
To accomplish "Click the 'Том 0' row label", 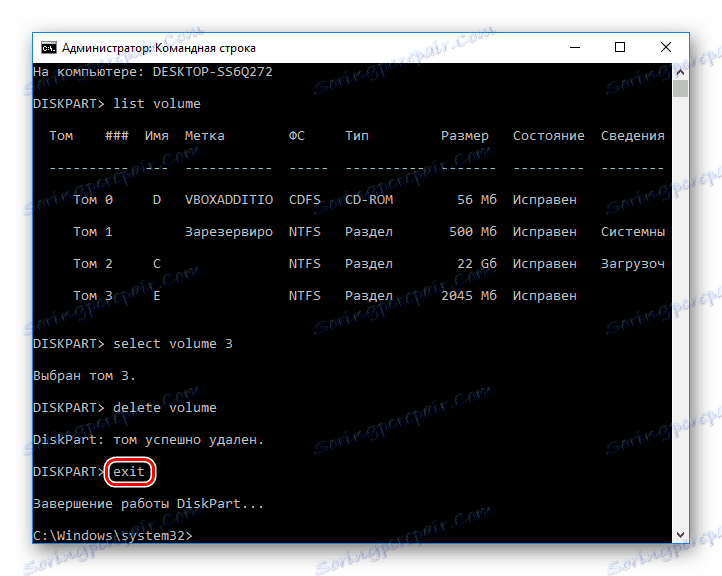I will pyautogui.click(x=93, y=200).
